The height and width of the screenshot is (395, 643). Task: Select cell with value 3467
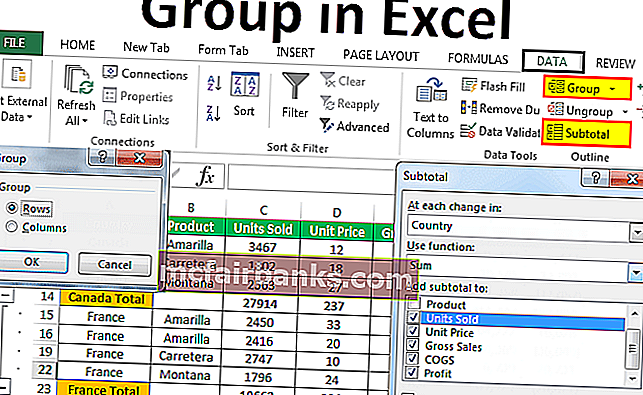pyautogui.click(x=262, y=247)
